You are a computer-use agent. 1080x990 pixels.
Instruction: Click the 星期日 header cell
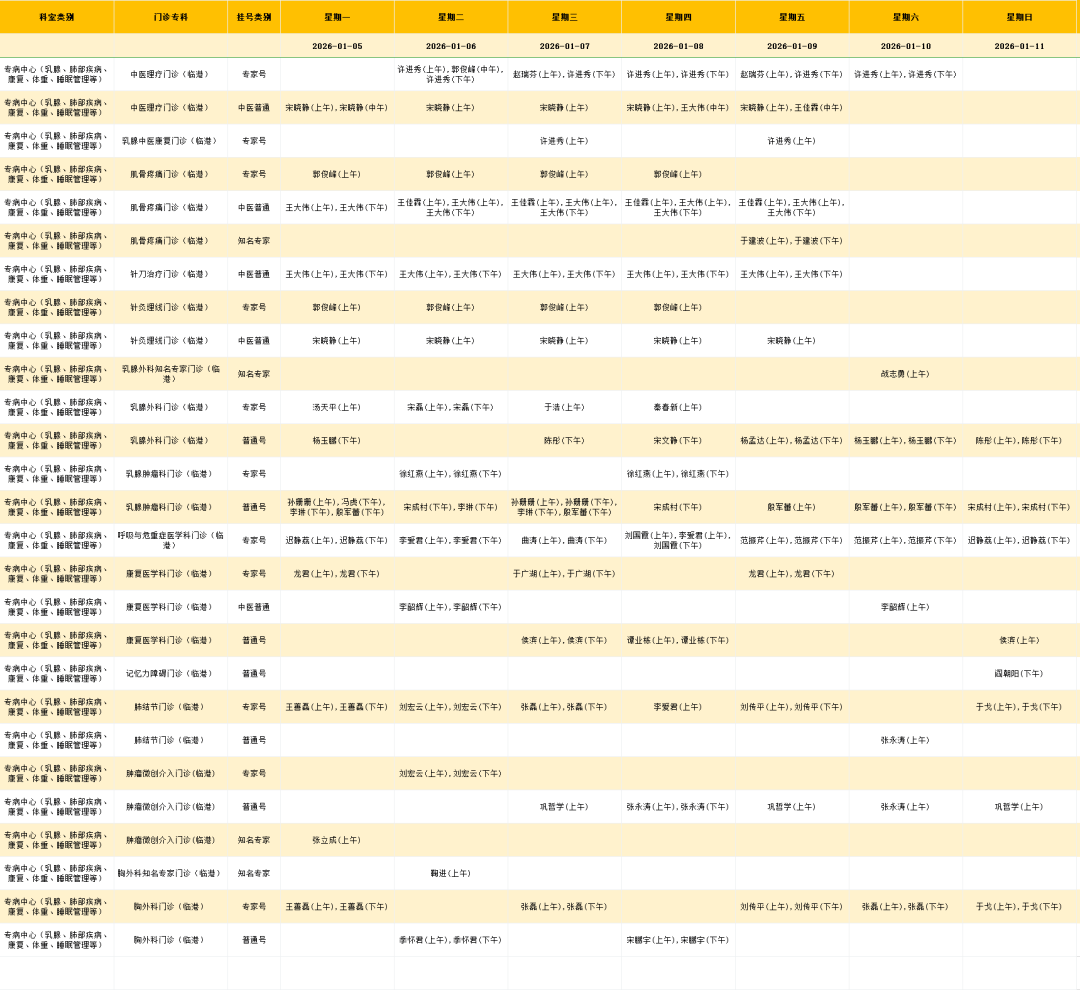tap(1019, 17)
